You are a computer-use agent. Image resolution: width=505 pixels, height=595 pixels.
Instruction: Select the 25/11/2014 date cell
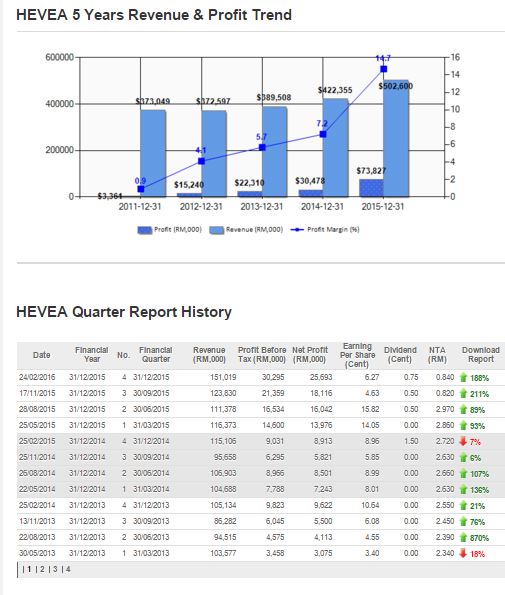click(x=37, y=457)
